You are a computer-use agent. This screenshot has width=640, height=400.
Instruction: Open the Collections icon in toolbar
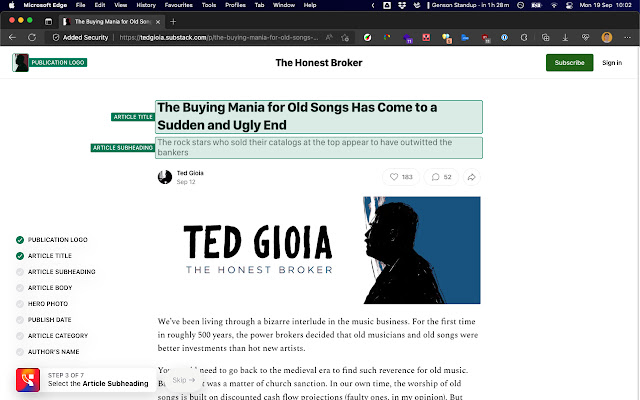point(545,38)
